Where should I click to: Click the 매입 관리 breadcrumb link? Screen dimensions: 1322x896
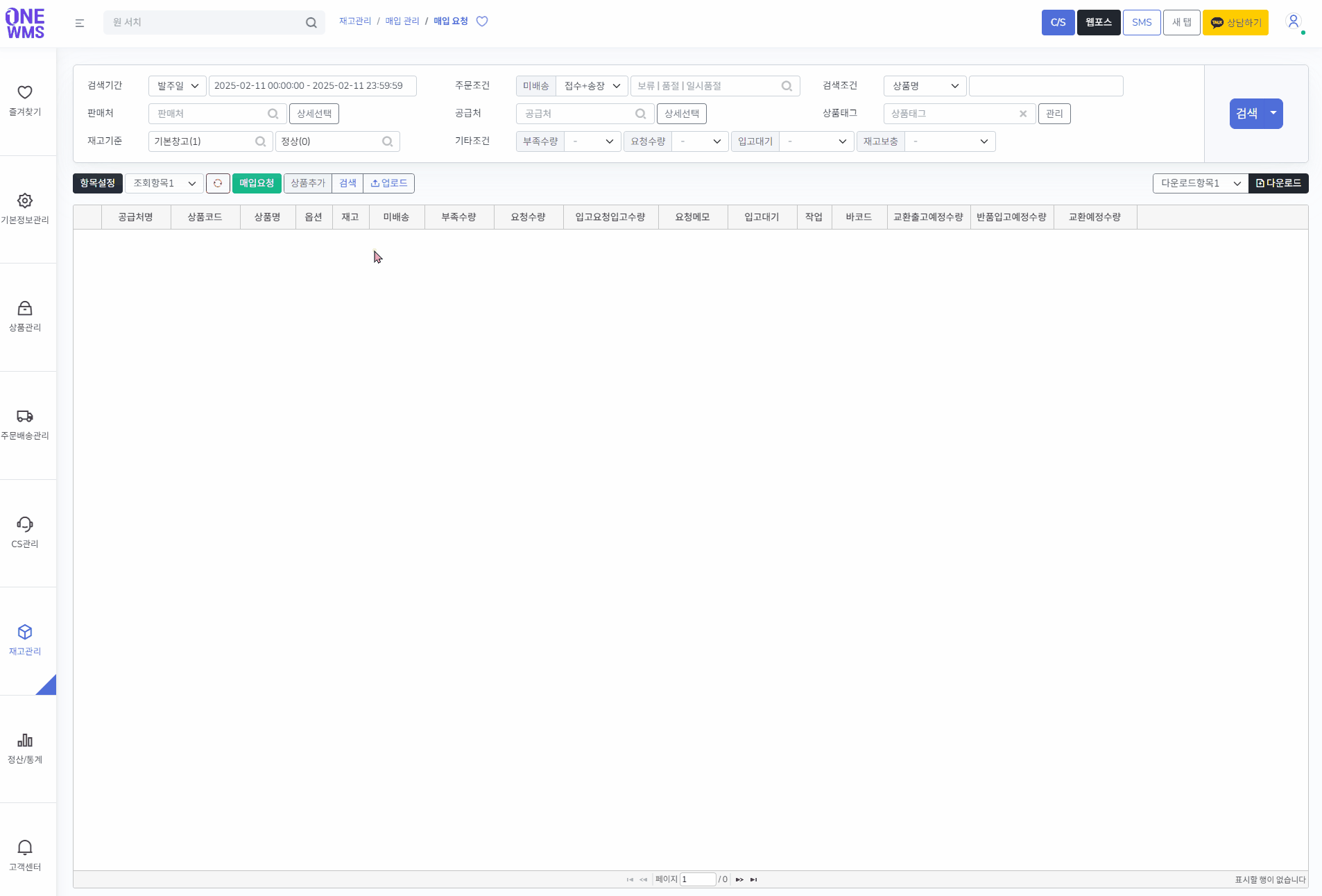[x=402, y=21]
